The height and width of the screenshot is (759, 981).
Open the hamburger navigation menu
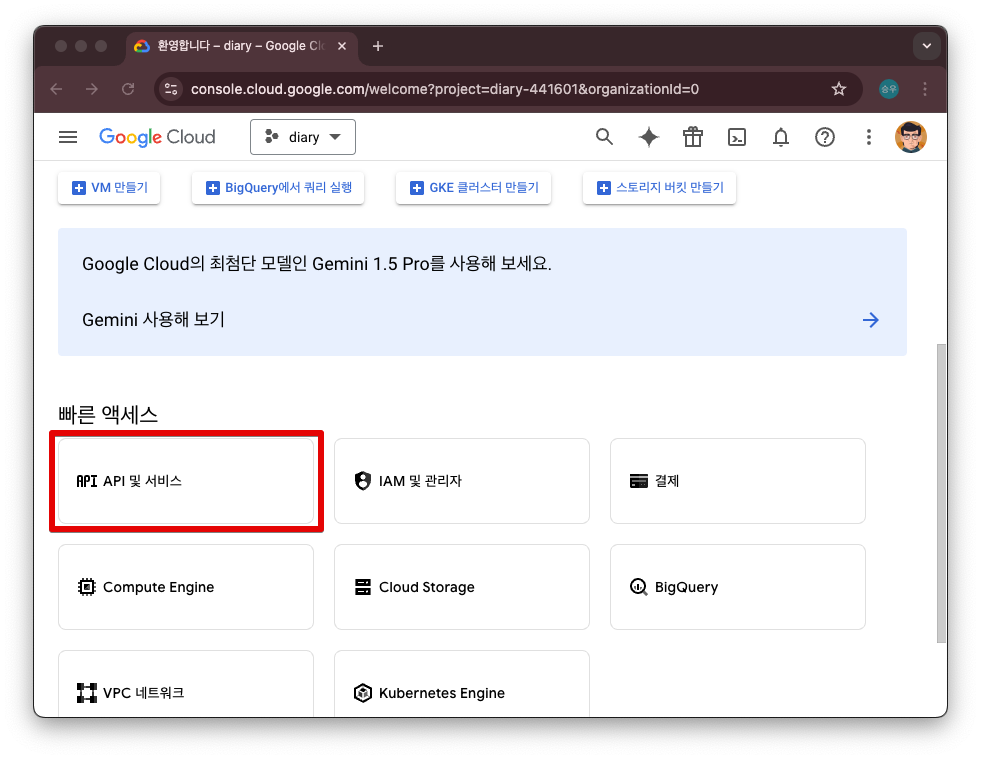click(x=68, y=137)
